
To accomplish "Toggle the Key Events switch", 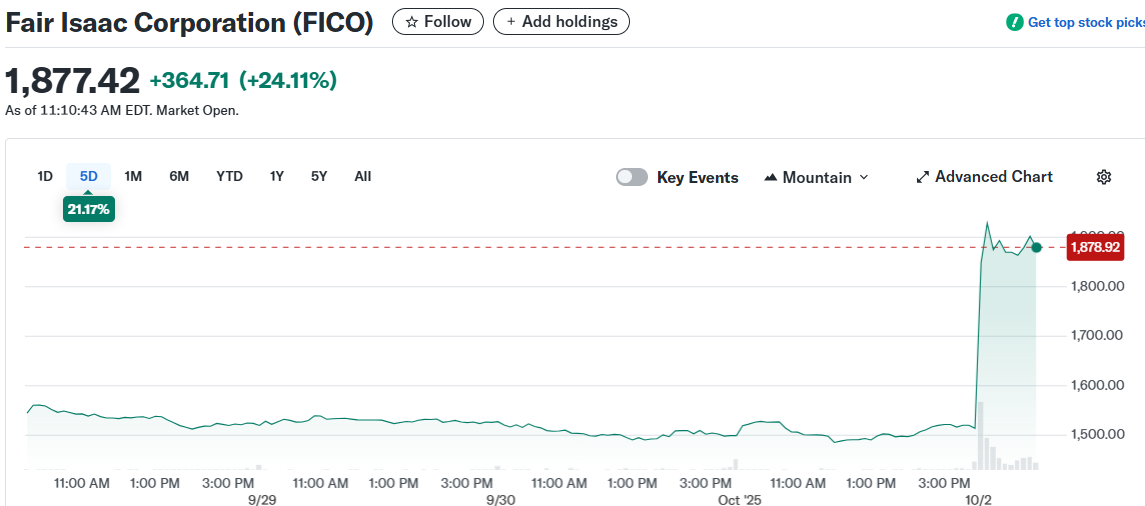I will coord(632,177).
